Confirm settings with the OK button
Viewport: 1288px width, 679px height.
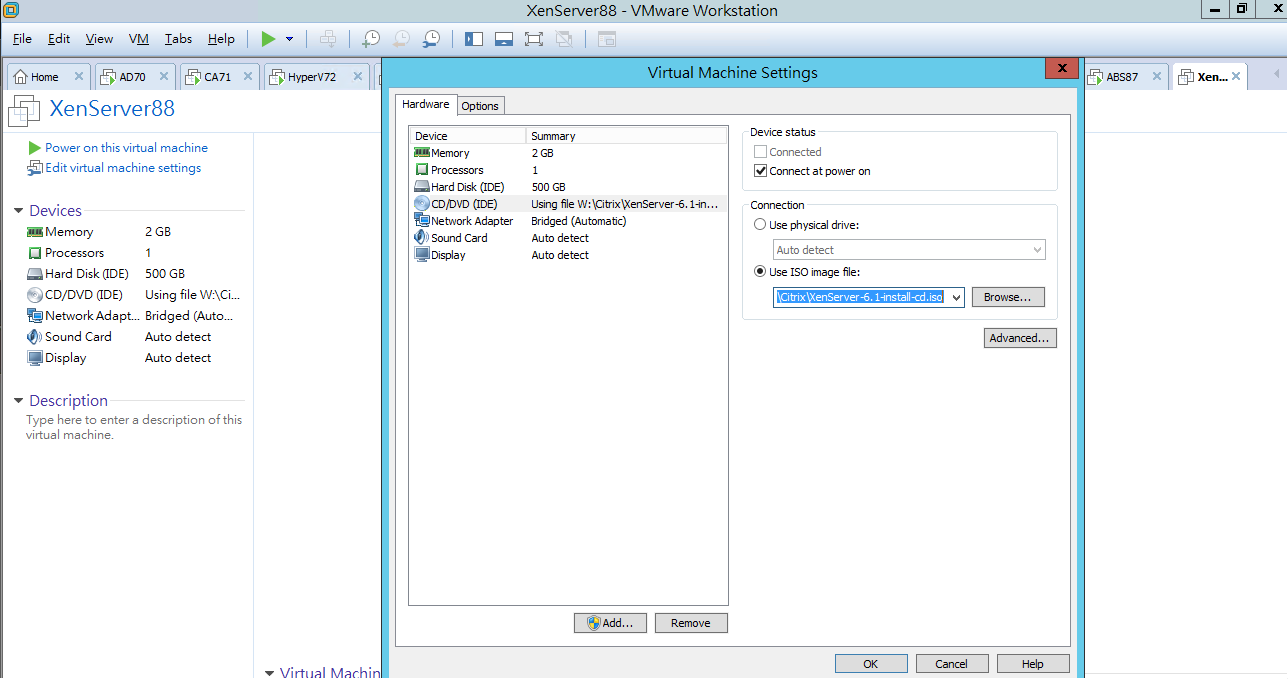tap(871, 664)
